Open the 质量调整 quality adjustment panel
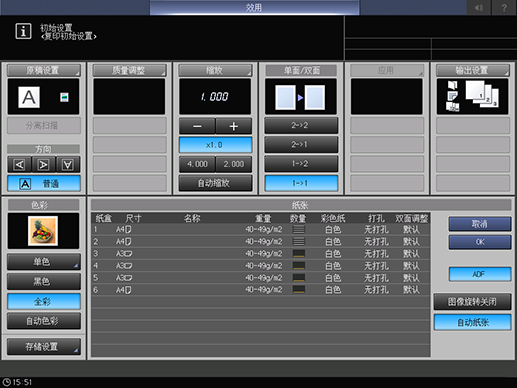 tap(129, 70)
